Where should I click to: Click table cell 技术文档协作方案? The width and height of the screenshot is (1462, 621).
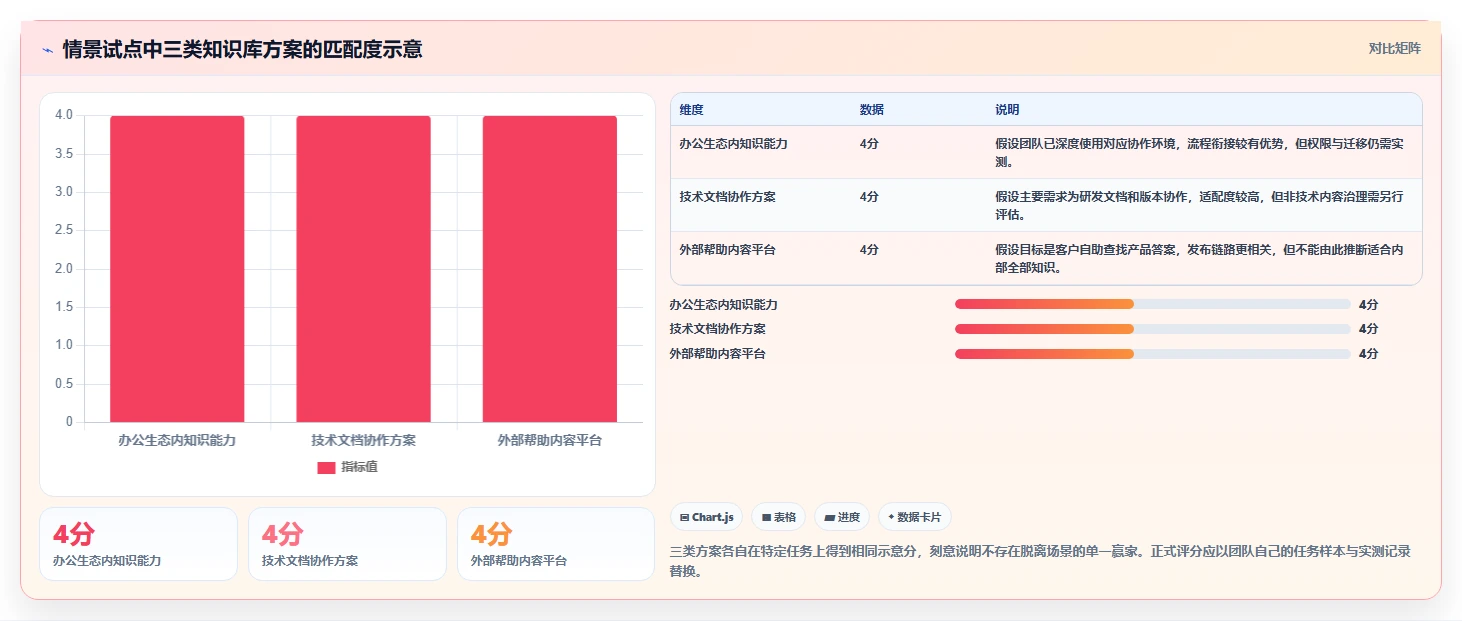click(727, 197)
